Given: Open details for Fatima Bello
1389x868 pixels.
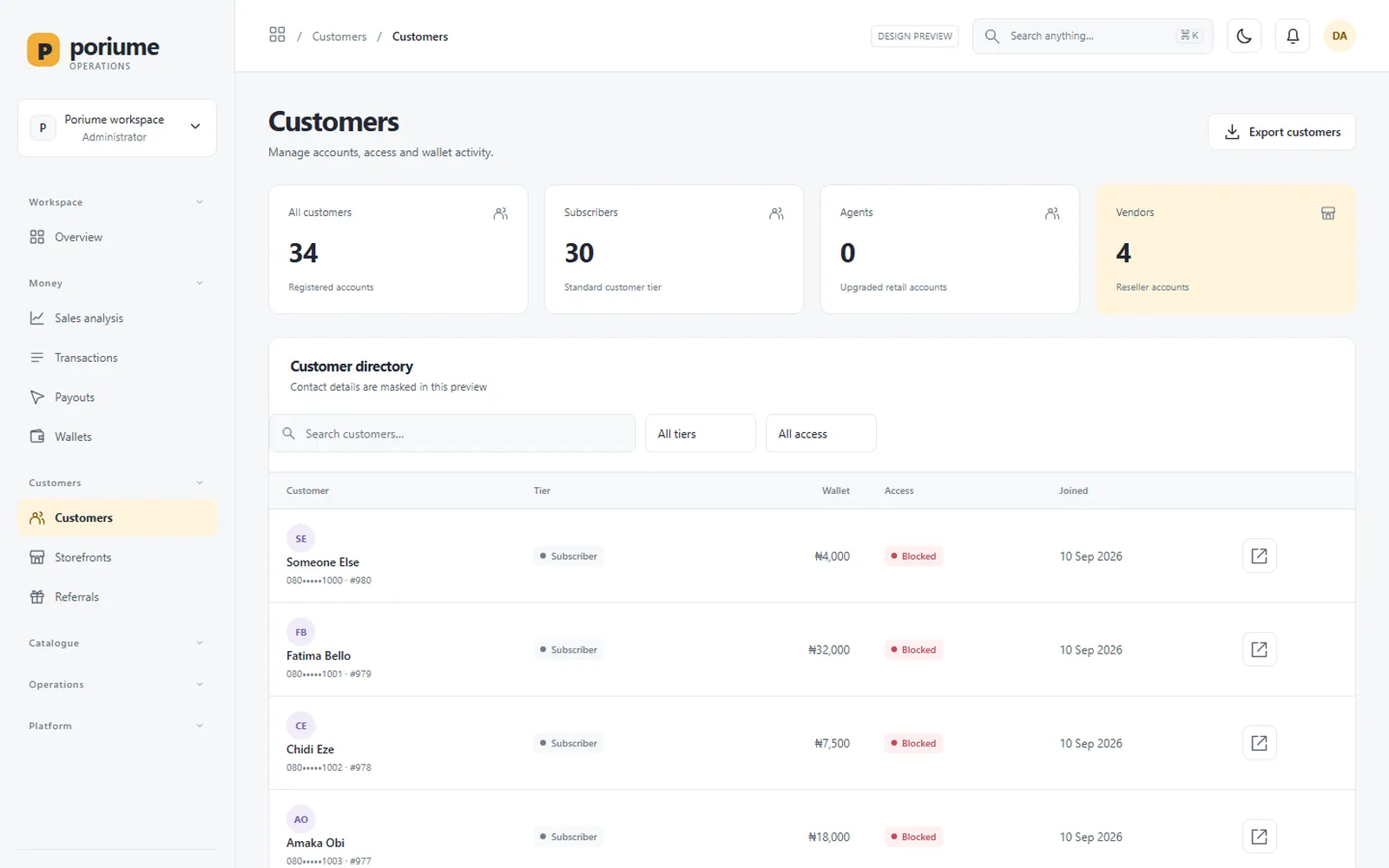Looking at the screenshot, I should pyautogui.click(x=1259, y=649).
